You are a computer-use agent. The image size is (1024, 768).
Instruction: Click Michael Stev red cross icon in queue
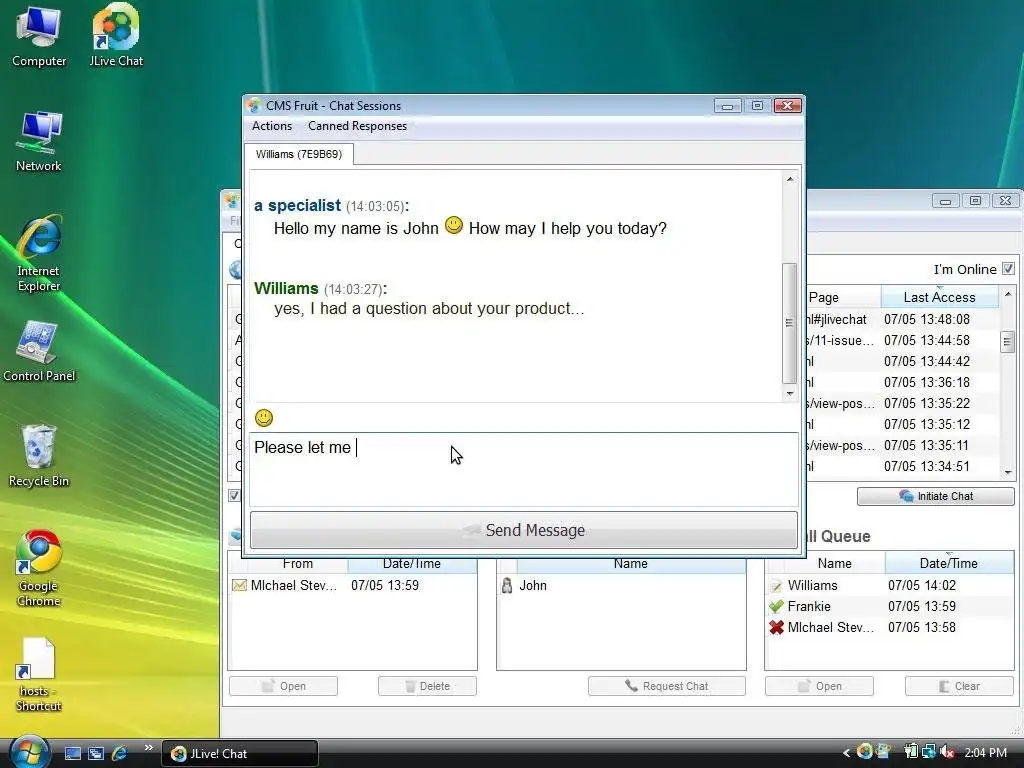(x=776, y=628)
